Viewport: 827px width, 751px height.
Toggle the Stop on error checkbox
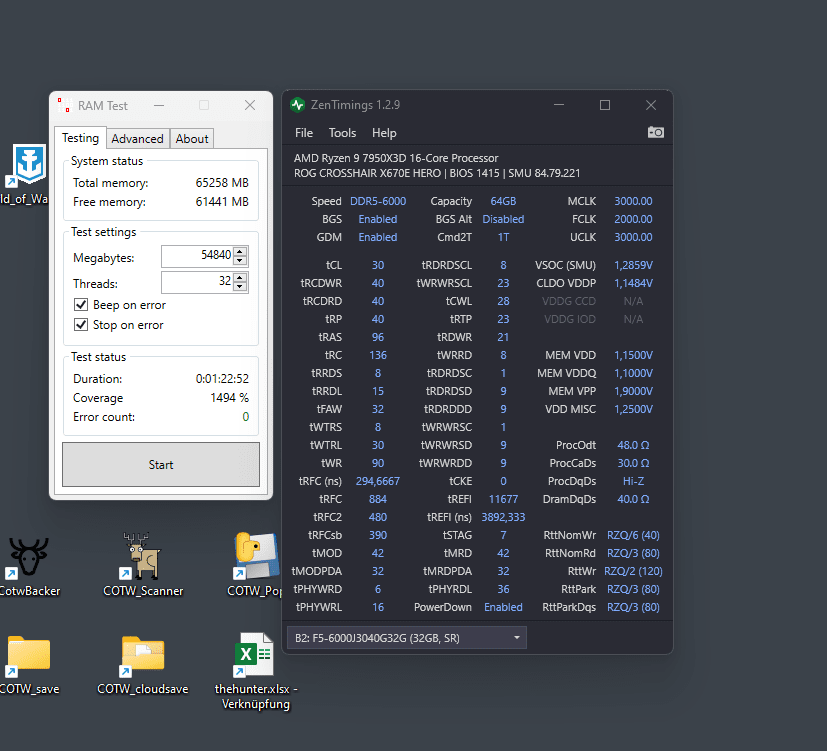(x=81, y=325)
